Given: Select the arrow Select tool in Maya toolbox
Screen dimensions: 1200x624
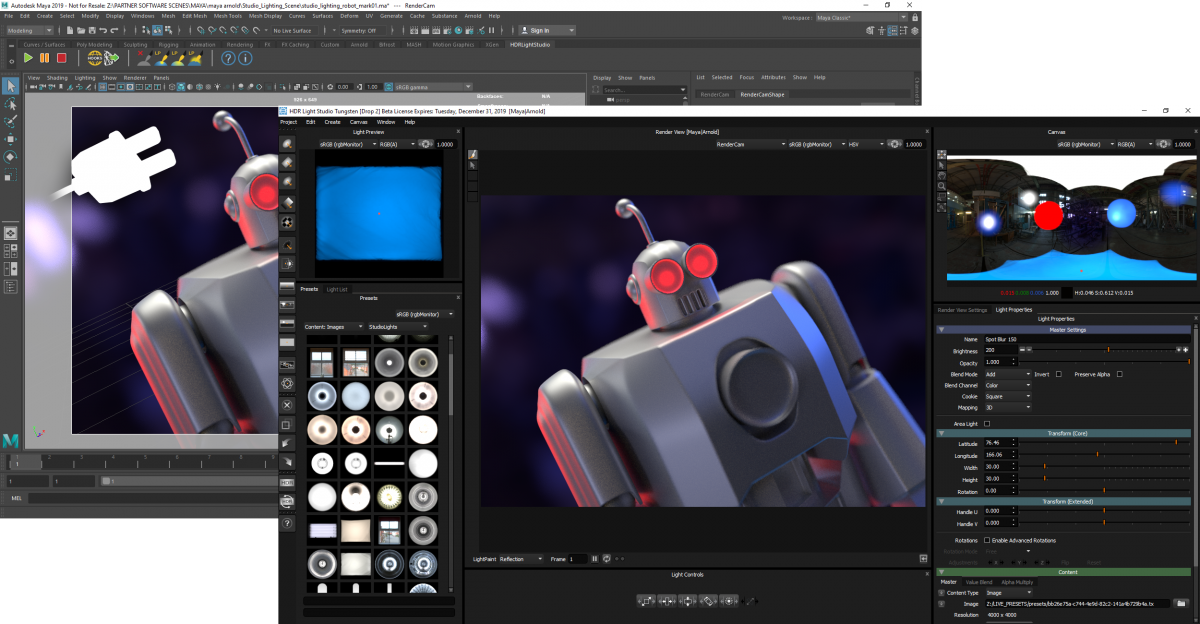Looking at the screenshot, I should pyautogui.click(x=10, y=85).
